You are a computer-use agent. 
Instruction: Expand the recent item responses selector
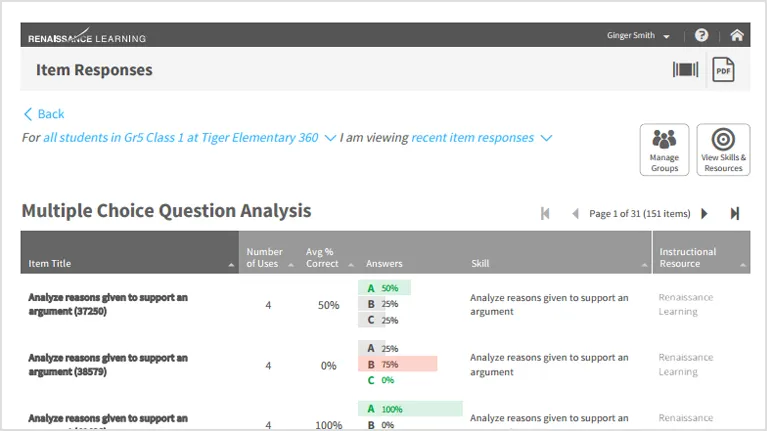(x=481, y=138)
